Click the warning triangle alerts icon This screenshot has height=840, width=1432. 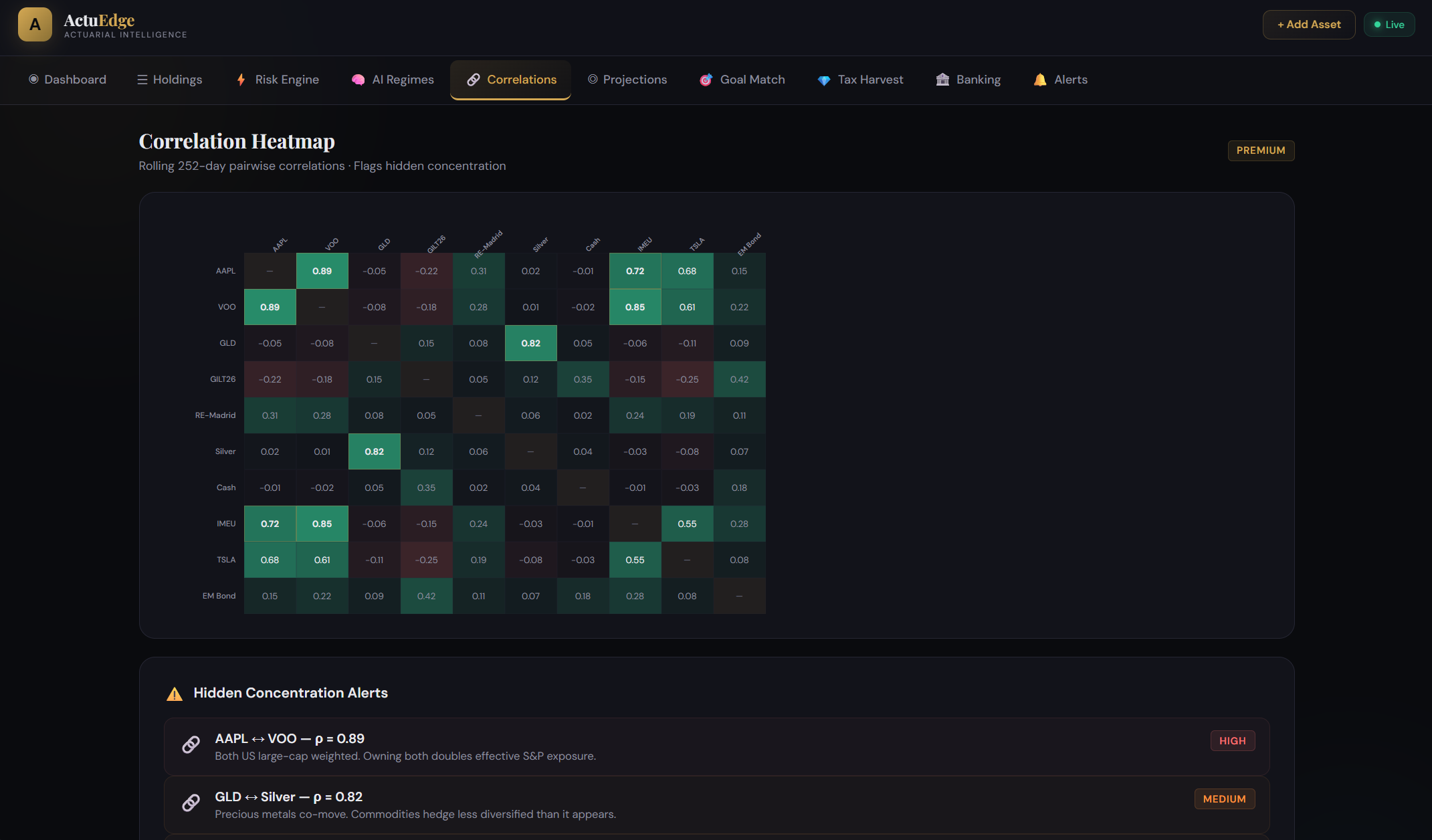coord(175,694)
